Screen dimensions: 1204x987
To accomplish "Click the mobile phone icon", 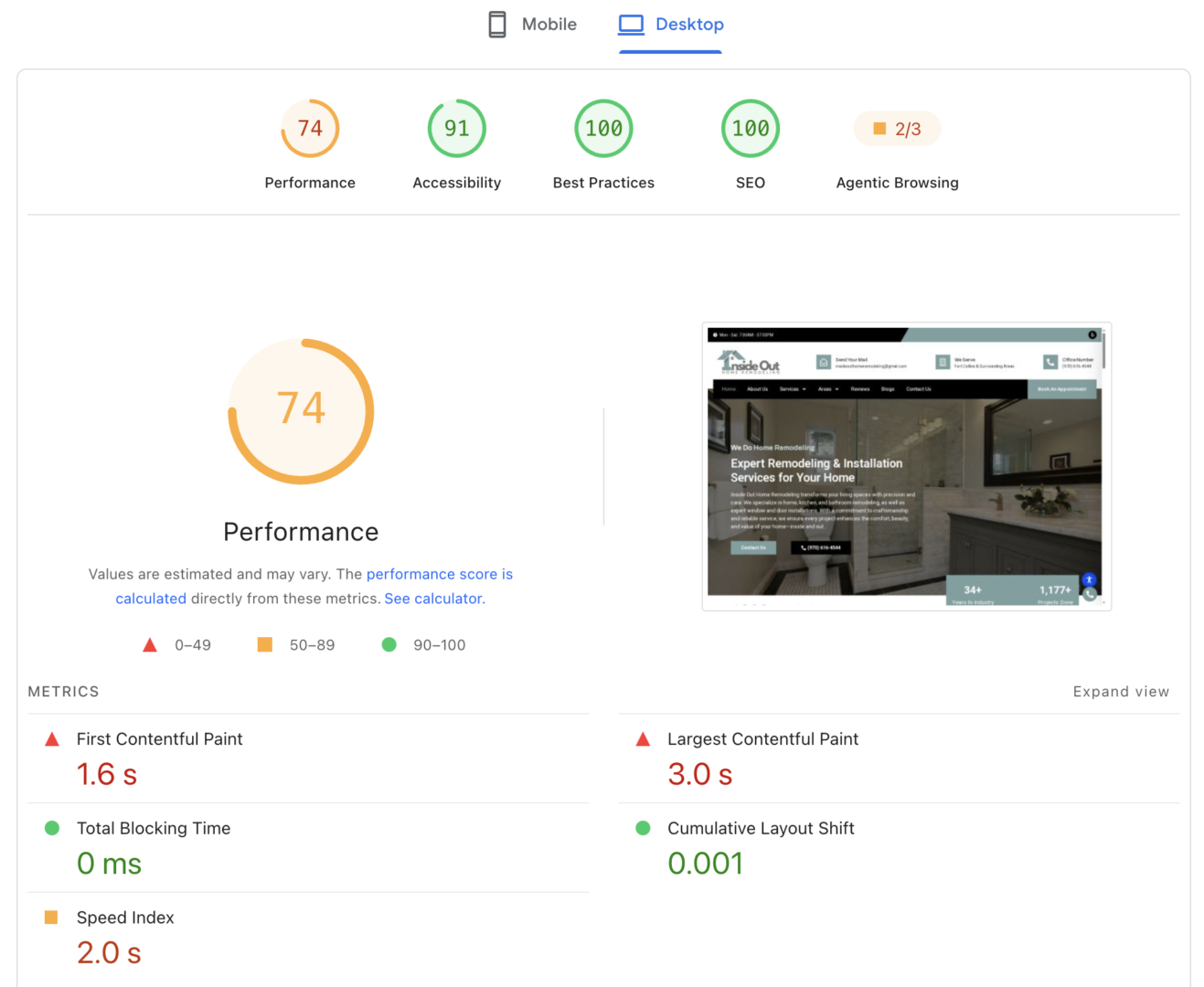I will pyautogui.click(x=497, y=25).
